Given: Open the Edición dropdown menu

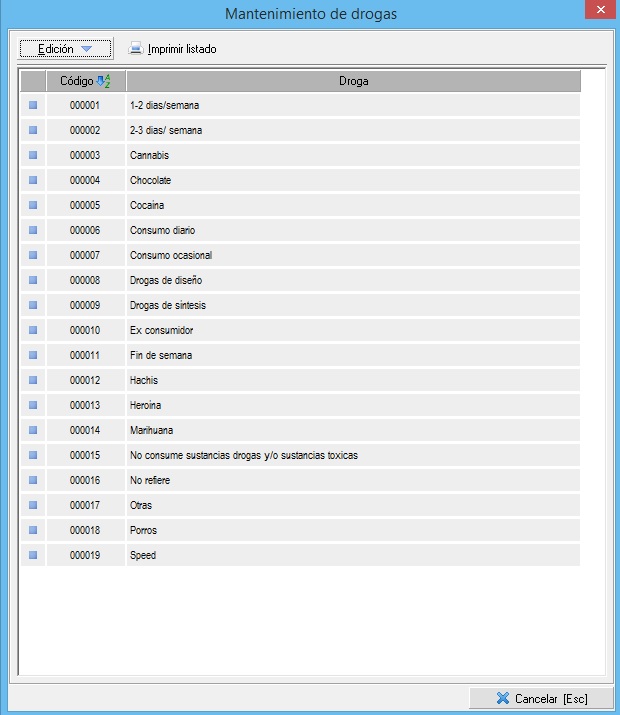Looking at the screenshot, I should tap(65, 49).
